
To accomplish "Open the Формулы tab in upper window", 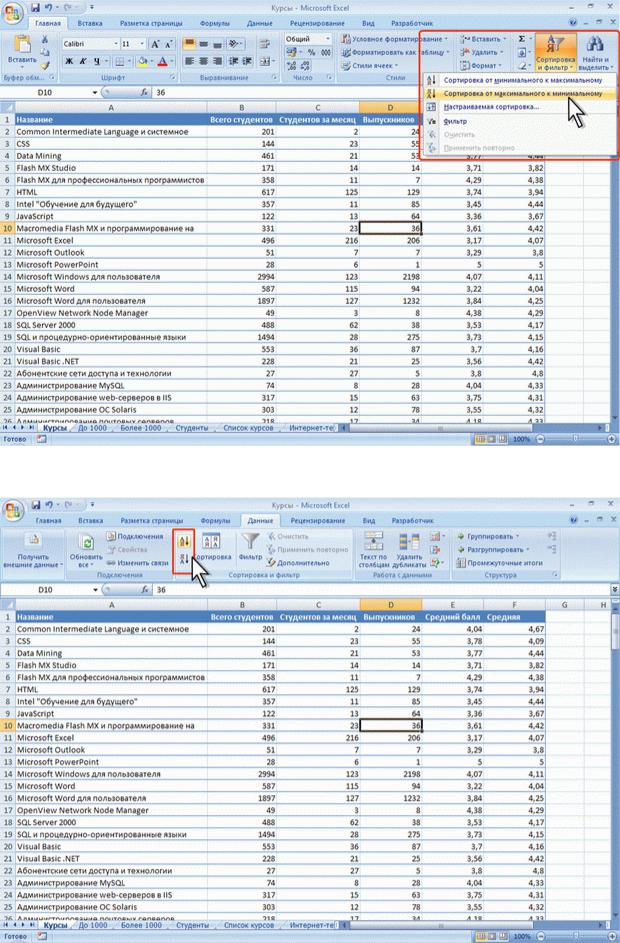I will point(214,23).
